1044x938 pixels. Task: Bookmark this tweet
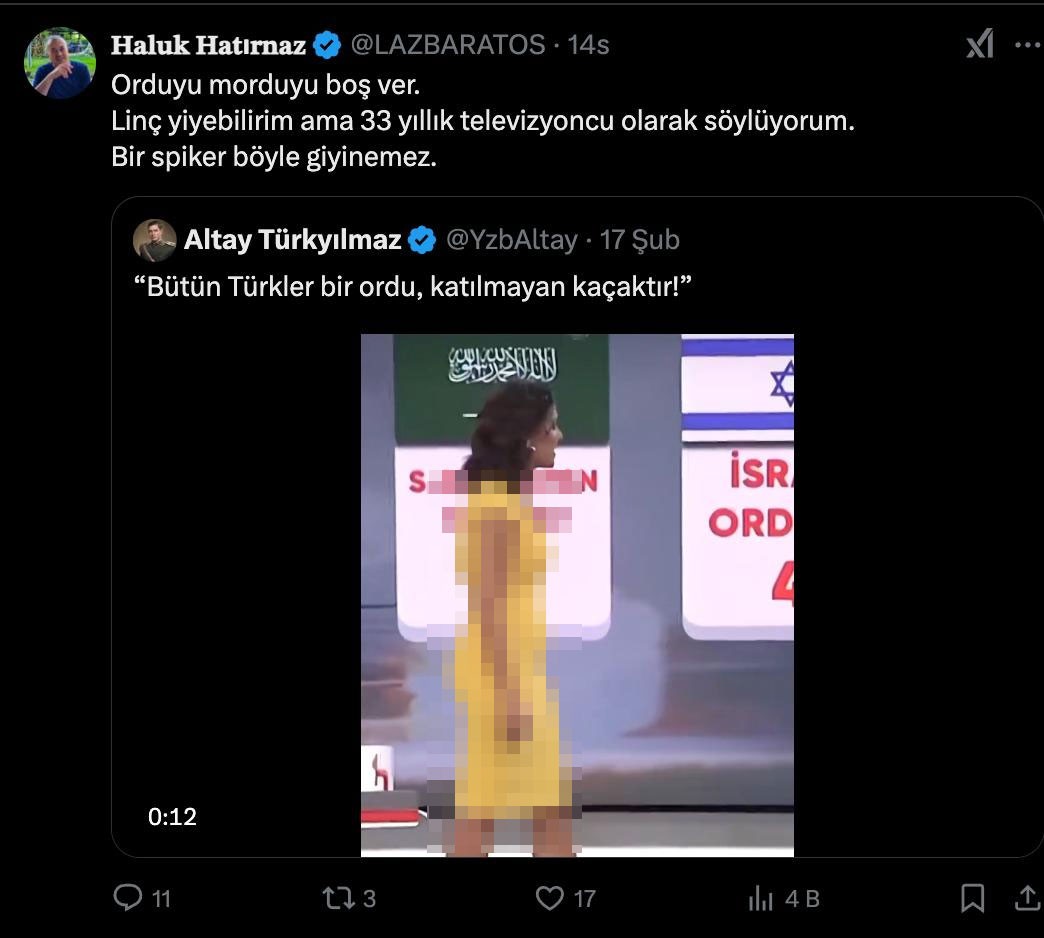coord(973,897)
